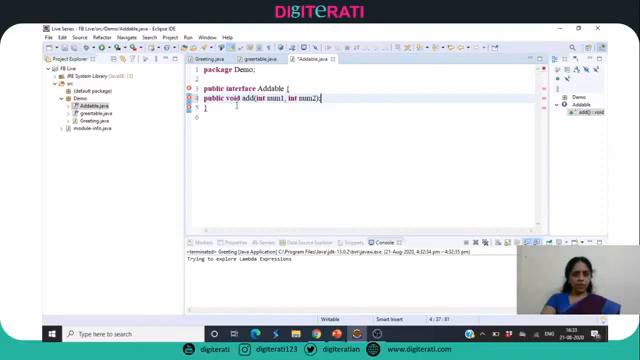This screenshot has height=360, width=640.
Task: Open the dropdown arrow next to Run button
Action: 109,48
